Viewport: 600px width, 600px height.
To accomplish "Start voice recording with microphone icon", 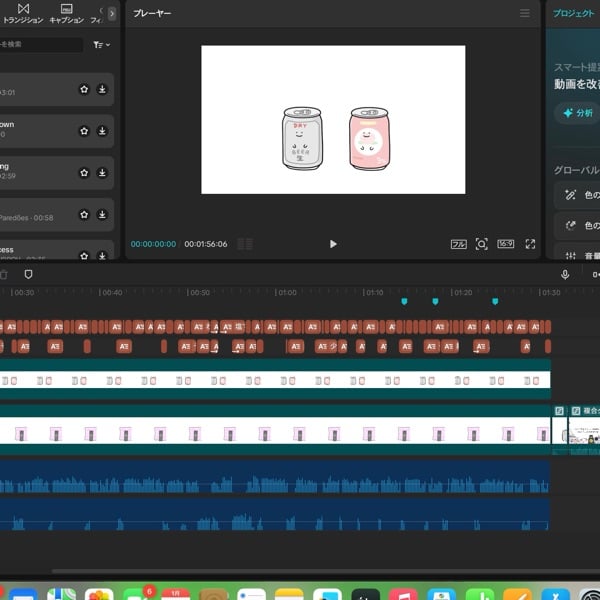I will click(x=565, y=274).
